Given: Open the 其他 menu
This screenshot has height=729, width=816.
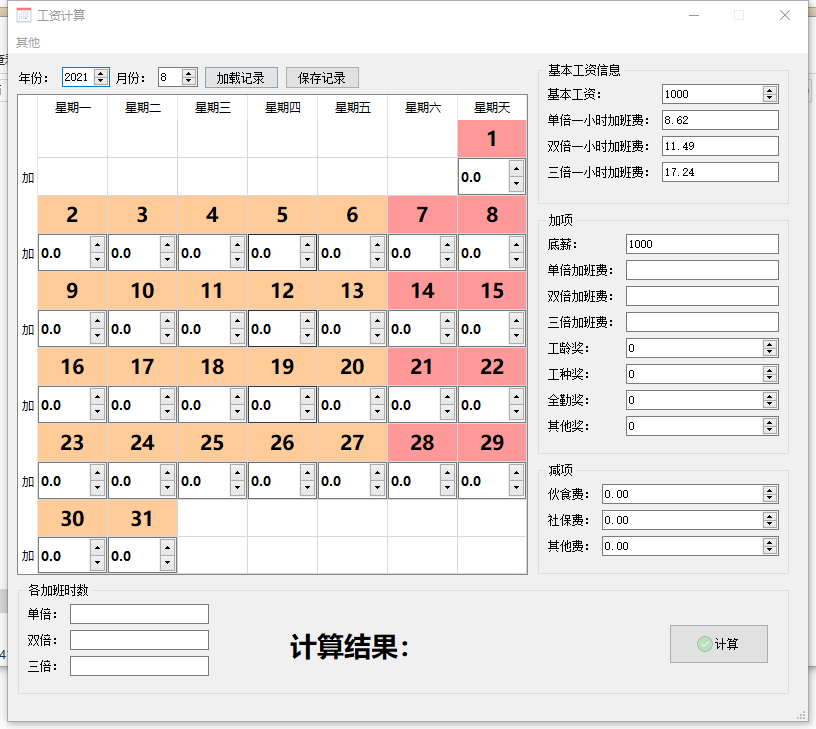Looking at the screenshot, I should tap(28, 42).
